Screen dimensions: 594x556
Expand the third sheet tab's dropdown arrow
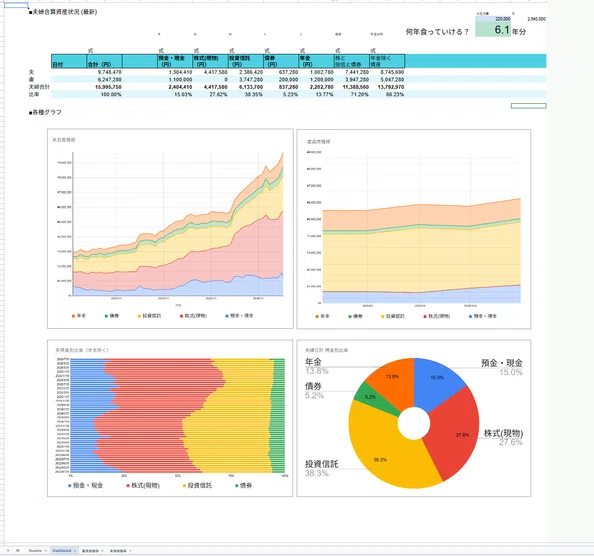click(103, 551)
